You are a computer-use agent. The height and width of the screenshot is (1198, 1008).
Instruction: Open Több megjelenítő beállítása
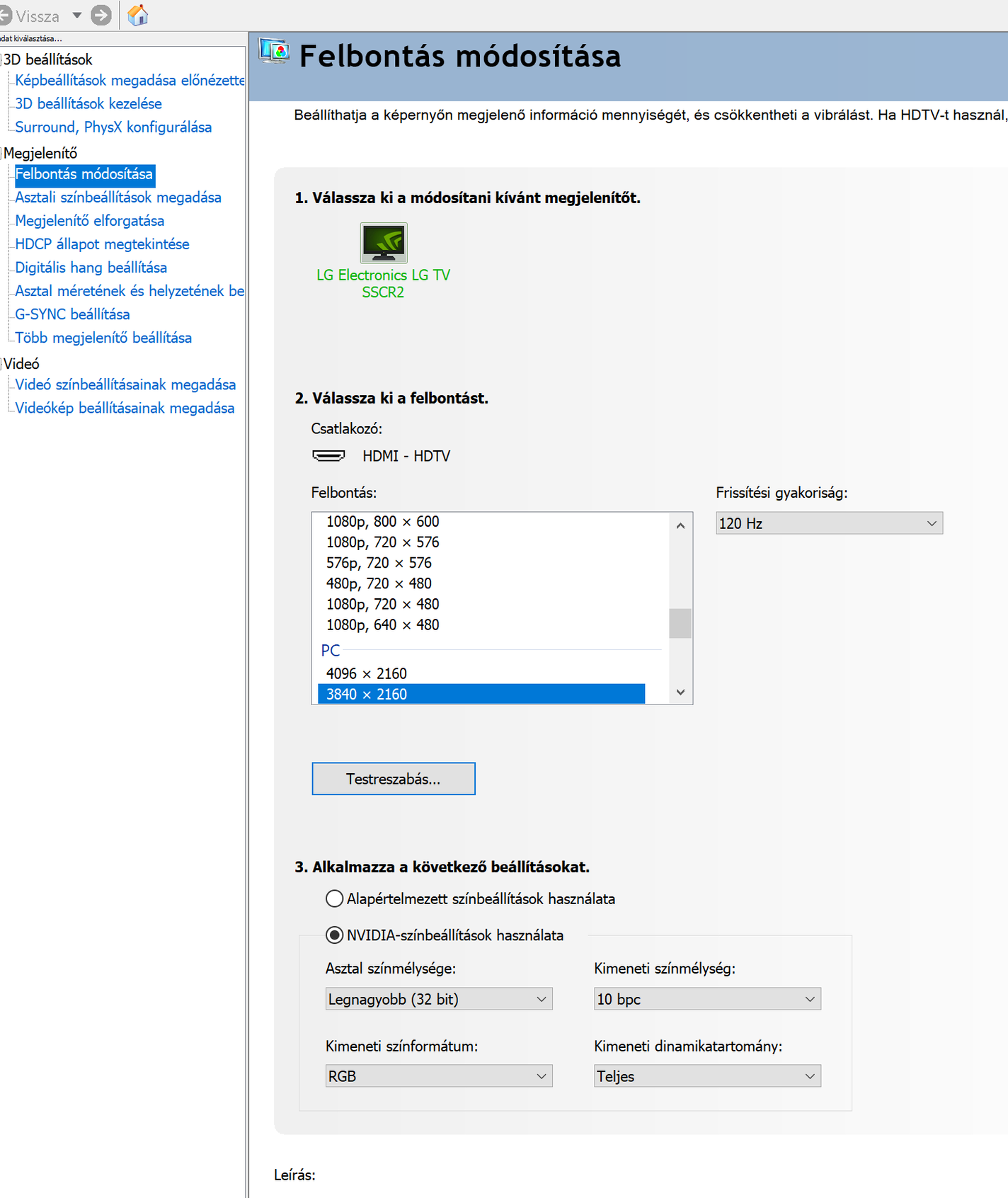pos(103,338)
